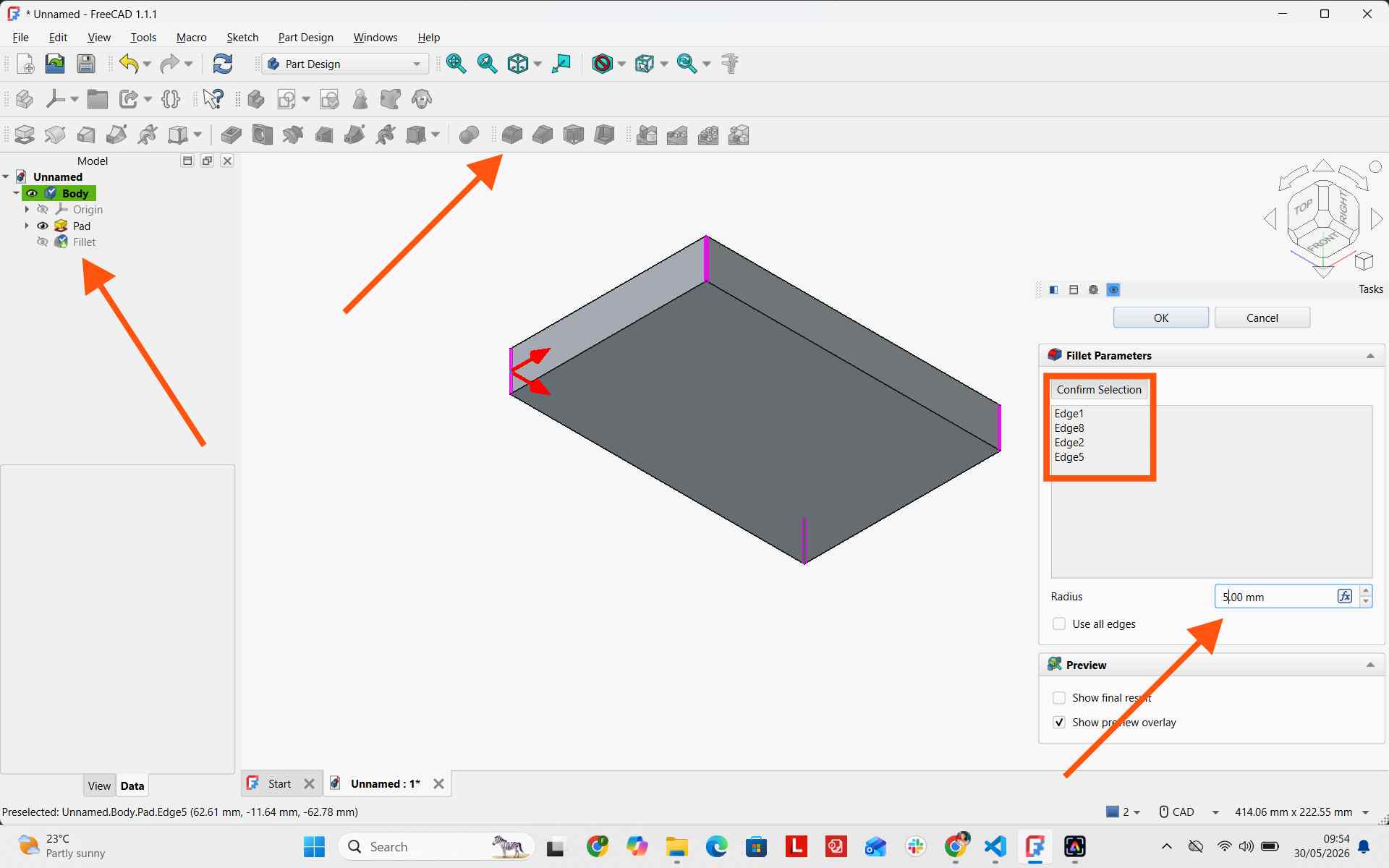Click the Mirrored feature icon
Screen dimensions: 1389x868
[x=647, y=135]
